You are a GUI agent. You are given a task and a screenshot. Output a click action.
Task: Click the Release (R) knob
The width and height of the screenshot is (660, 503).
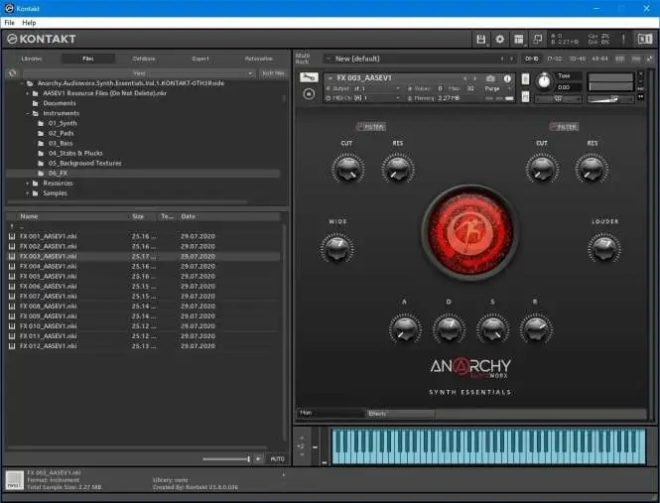click(x=536, y=329)
